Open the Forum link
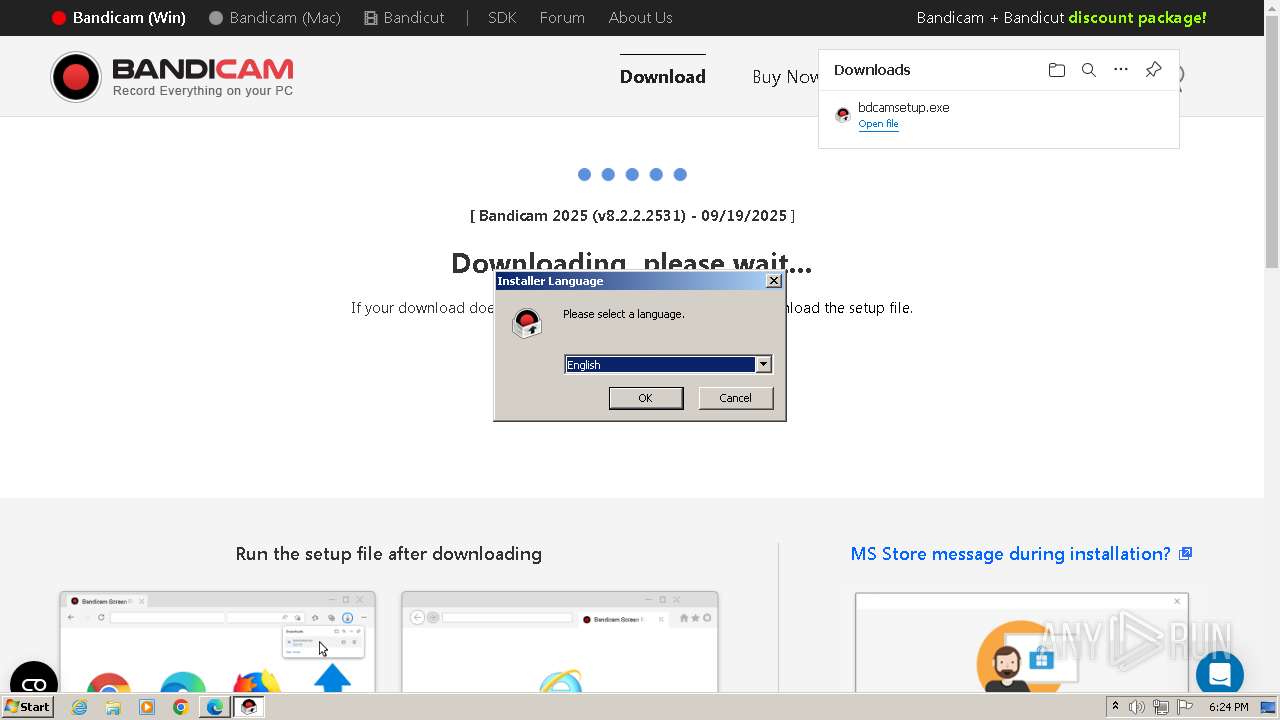 tap(562, 18)
